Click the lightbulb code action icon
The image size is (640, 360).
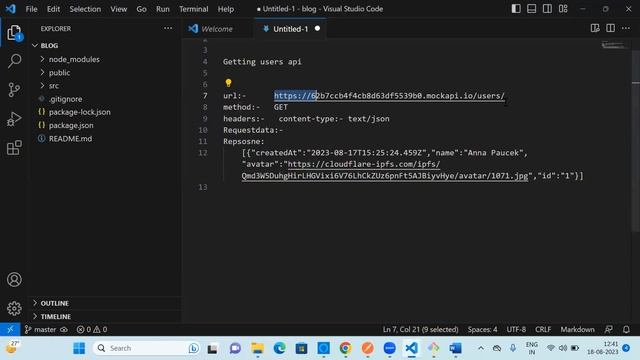(x=228, y=83)
